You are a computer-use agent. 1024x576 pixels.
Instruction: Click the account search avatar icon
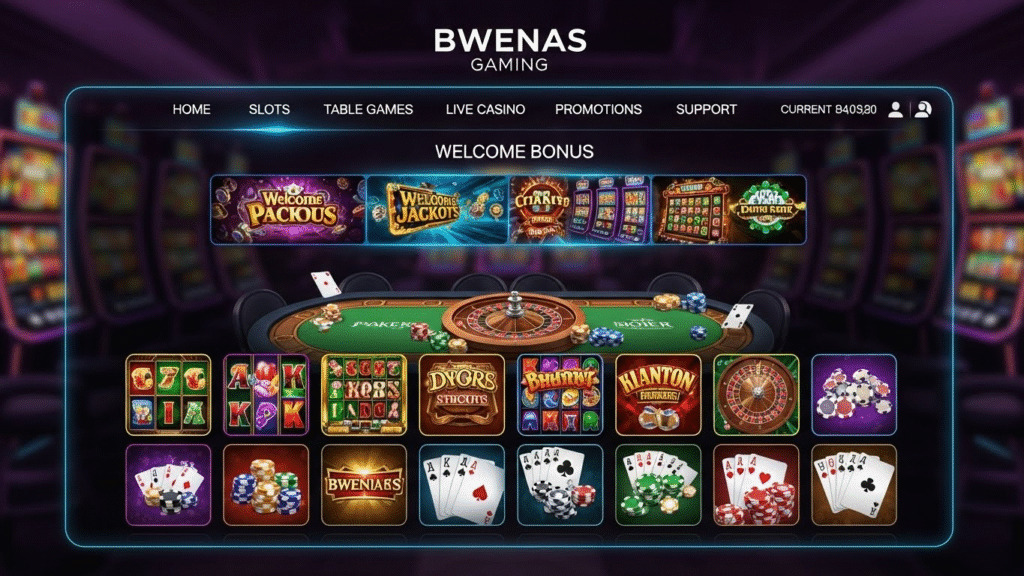(923, 110)
